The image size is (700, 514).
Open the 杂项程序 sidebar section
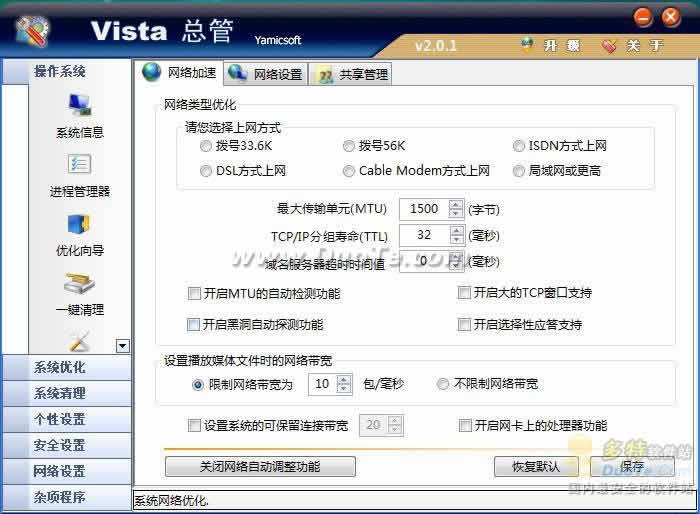67,497
